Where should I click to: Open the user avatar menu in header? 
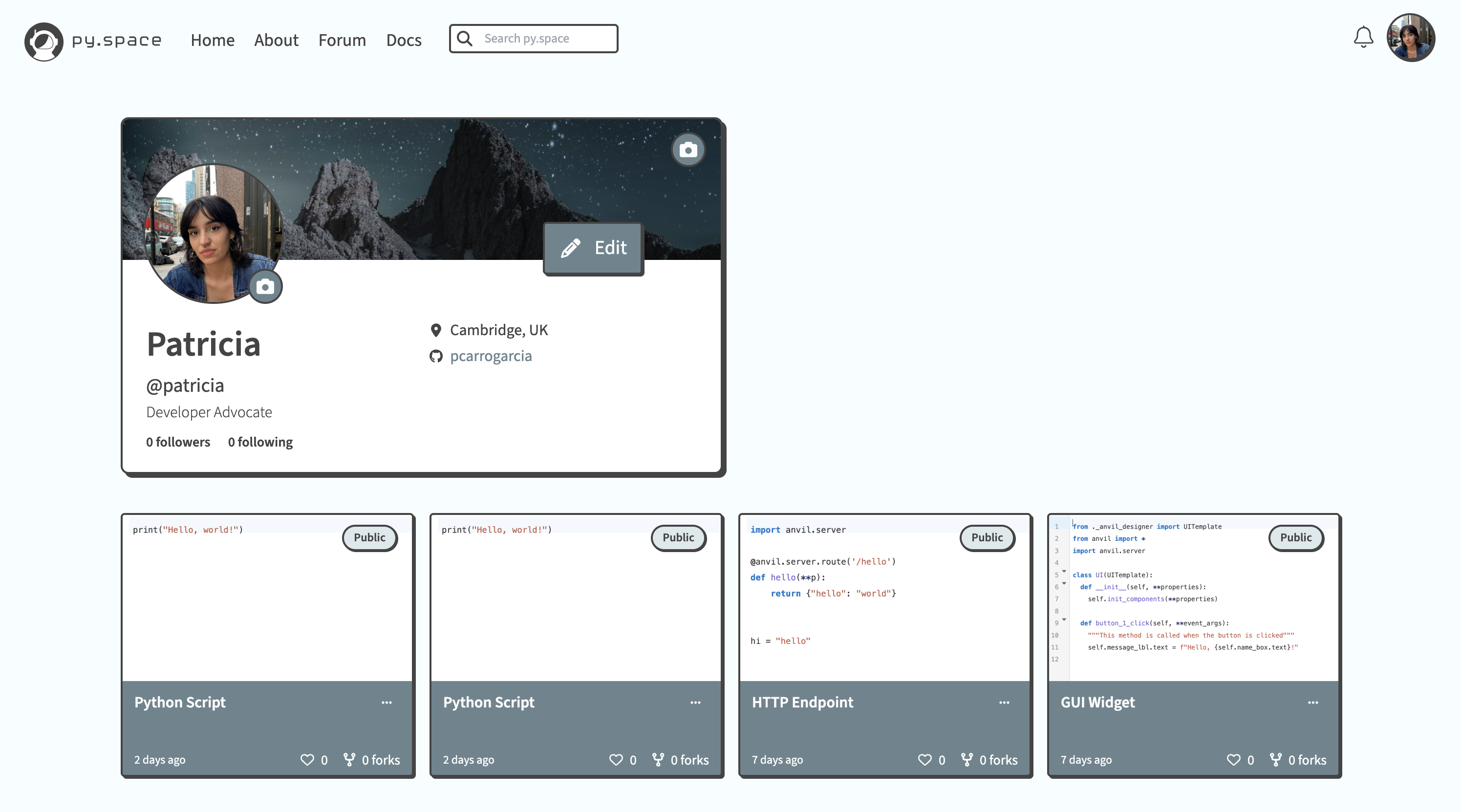1411,38
